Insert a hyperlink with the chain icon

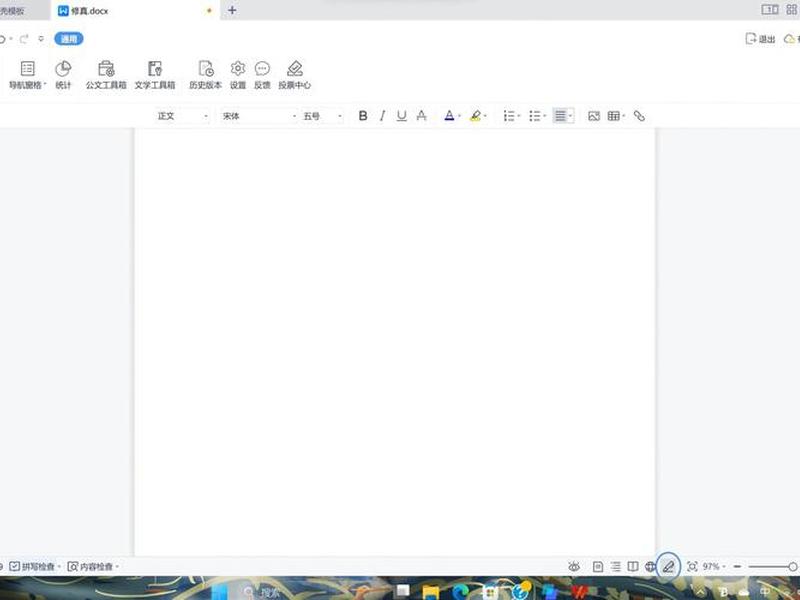click(639, 116)
